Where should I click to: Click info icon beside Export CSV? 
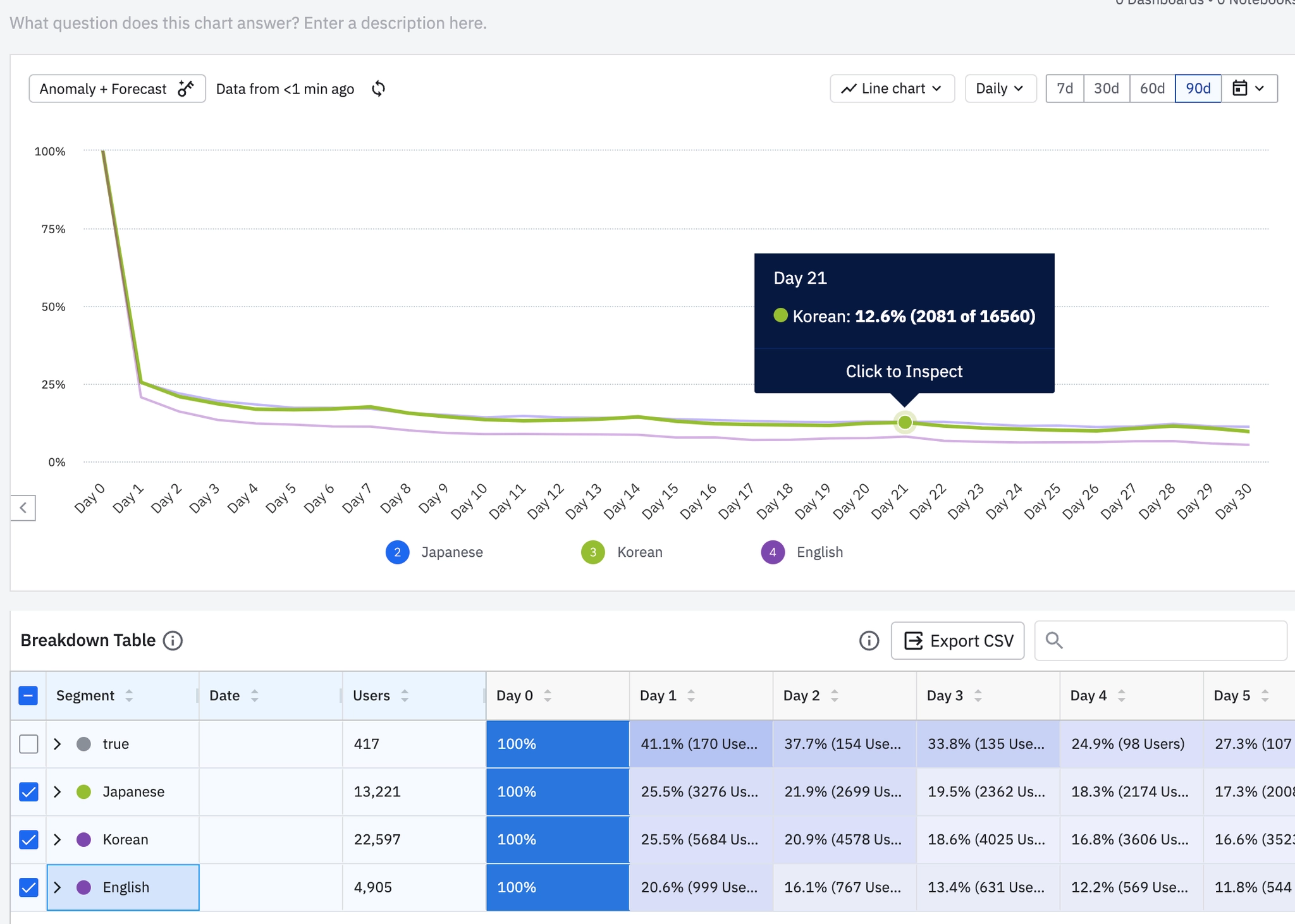tap(869, 641)
